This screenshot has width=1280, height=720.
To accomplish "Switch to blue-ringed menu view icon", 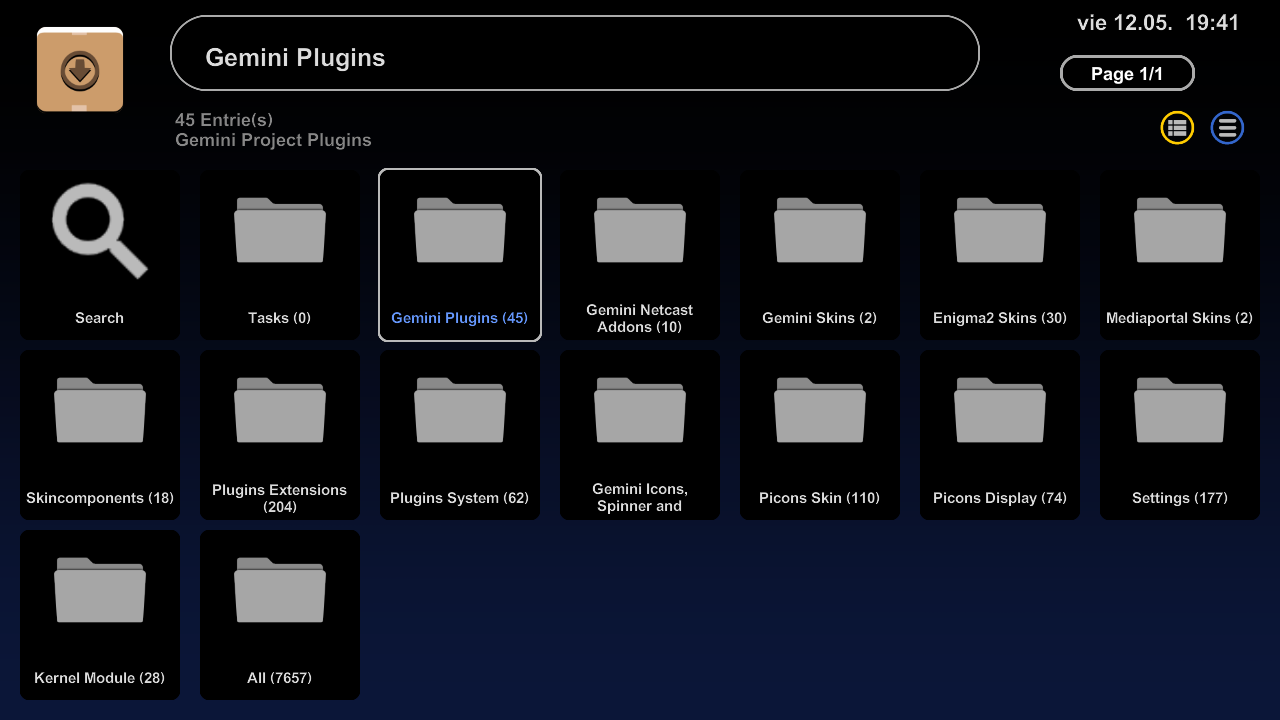I will click(x=1227, y=128).
